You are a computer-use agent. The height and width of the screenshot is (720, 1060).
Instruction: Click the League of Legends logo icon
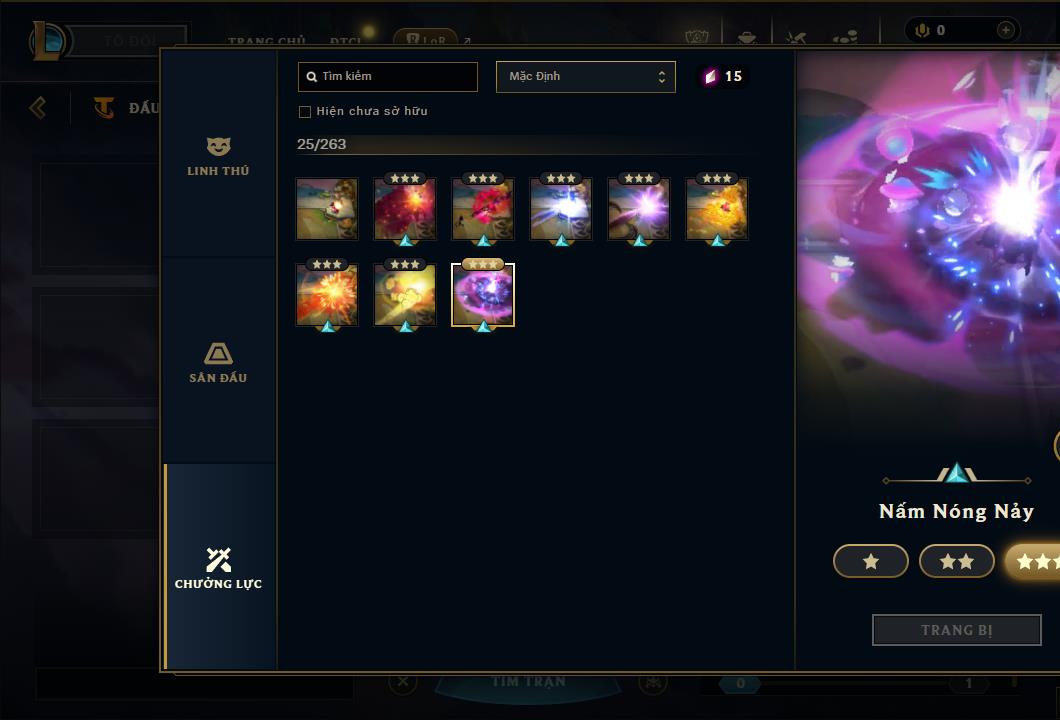(47, 41)
